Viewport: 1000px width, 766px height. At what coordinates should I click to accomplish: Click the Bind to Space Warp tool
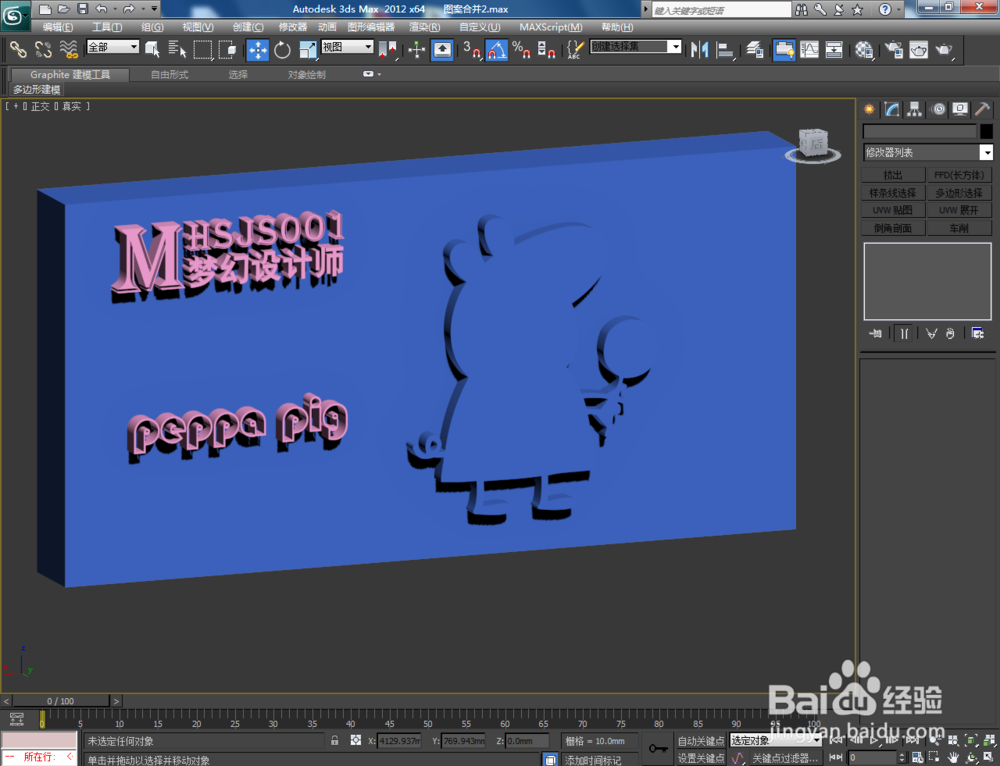coord(68,49)
